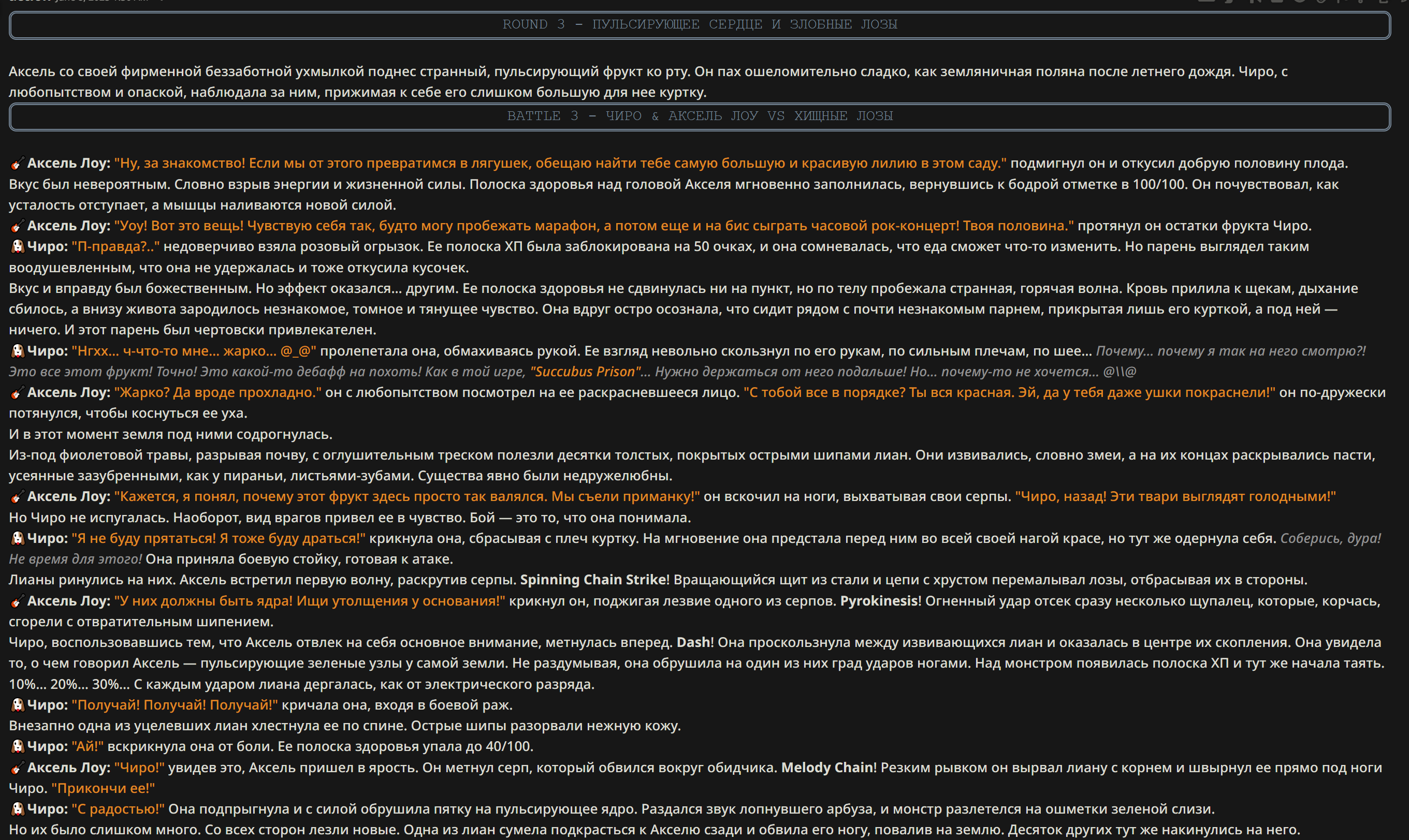
Task: Click the orange quote "Получай! Получай! Получай!"
Action: click(175, 705)
